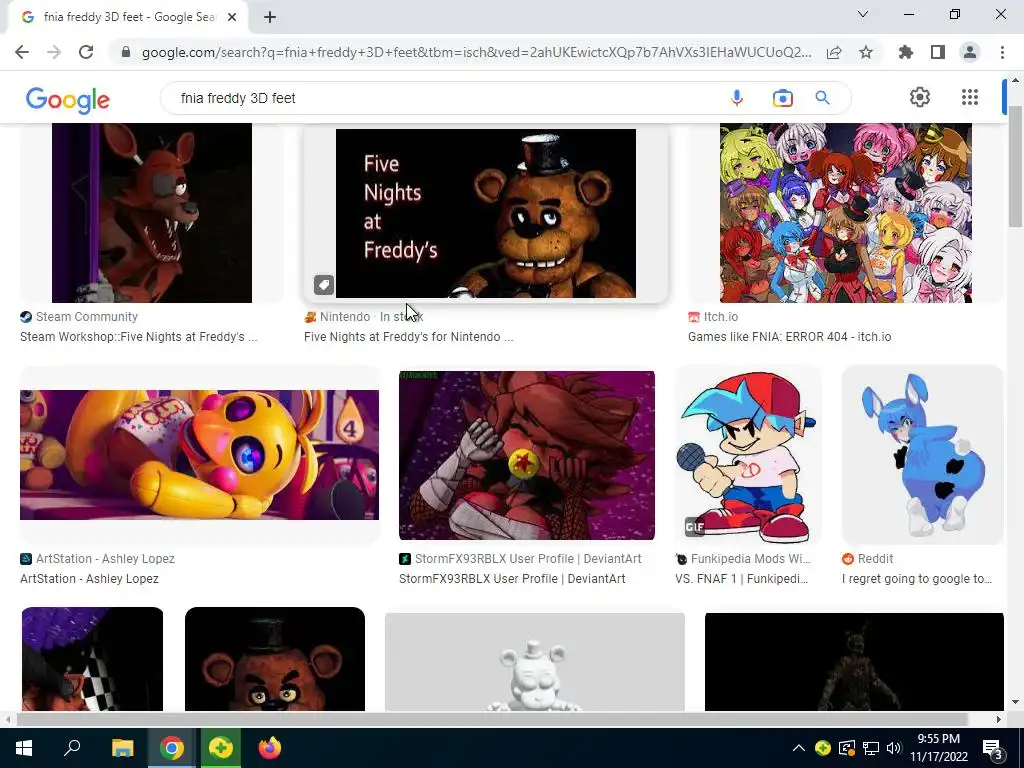Open the Google apps grid
The width and height of the screenshot is (1024, 768).
[x=970, y=97]
